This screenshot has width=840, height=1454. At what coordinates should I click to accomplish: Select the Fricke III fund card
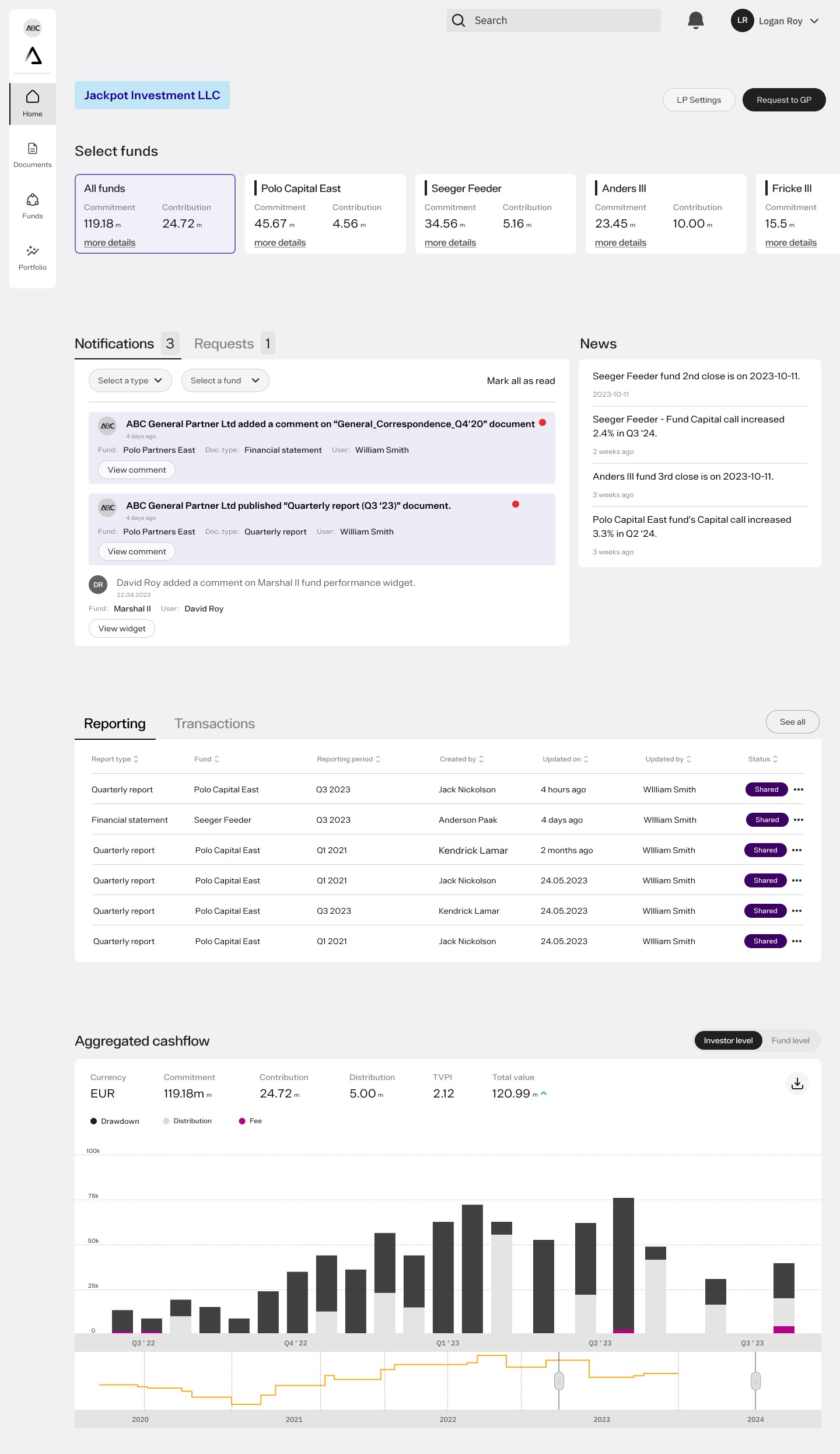pos(798,214)
